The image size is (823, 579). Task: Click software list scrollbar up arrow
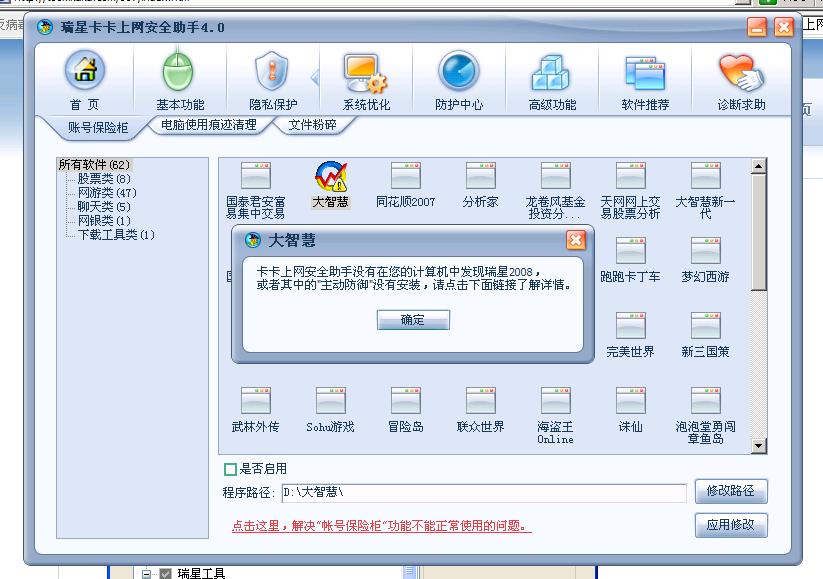758,166
